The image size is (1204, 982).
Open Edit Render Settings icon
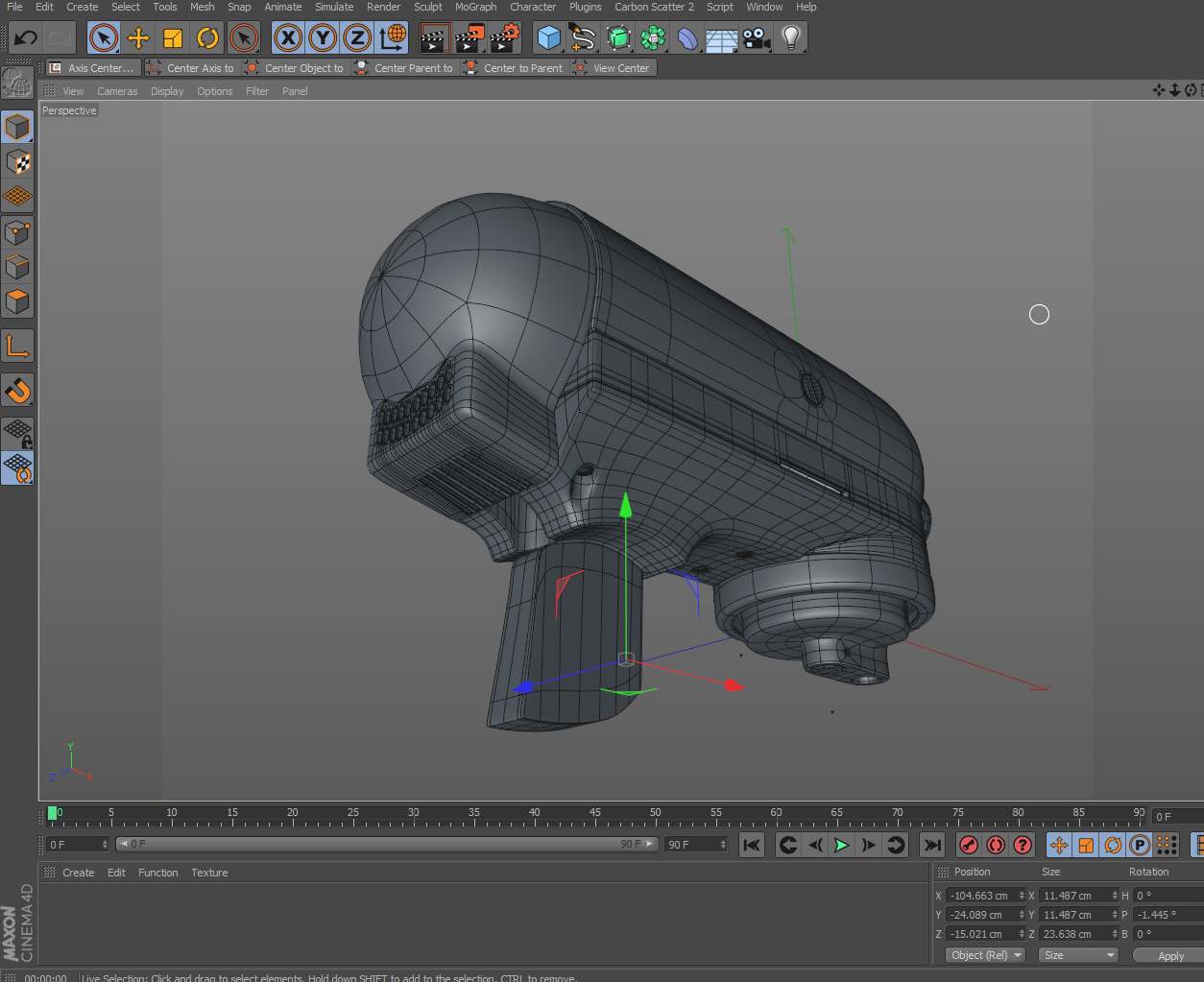[504, 38]
